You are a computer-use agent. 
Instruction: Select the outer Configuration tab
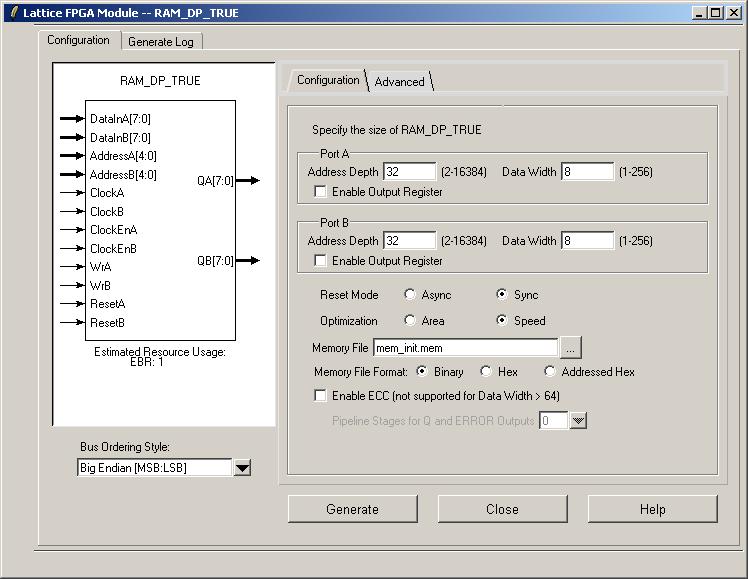point(79,40)
